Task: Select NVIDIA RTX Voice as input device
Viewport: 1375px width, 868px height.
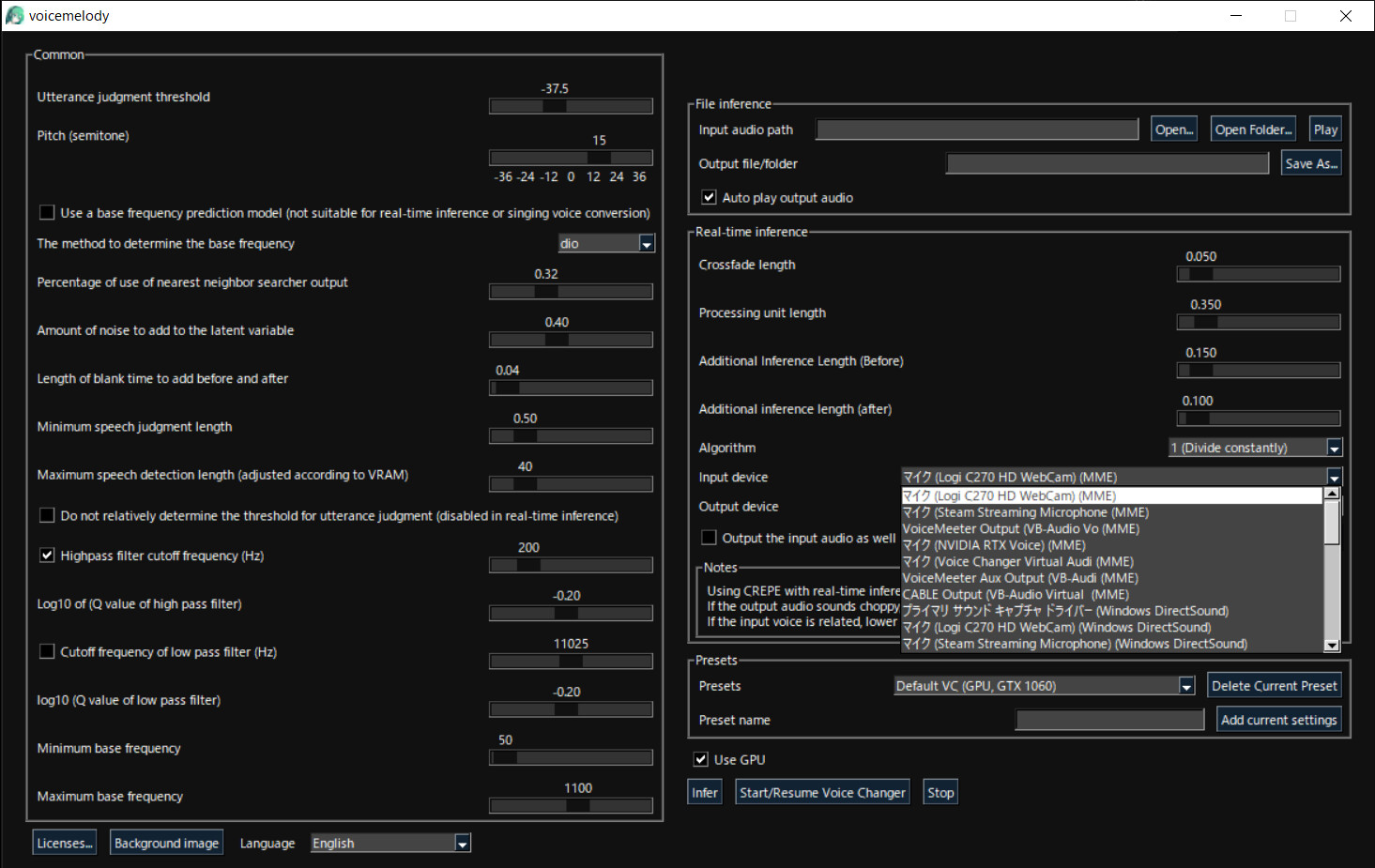Action: pos(995,544)
